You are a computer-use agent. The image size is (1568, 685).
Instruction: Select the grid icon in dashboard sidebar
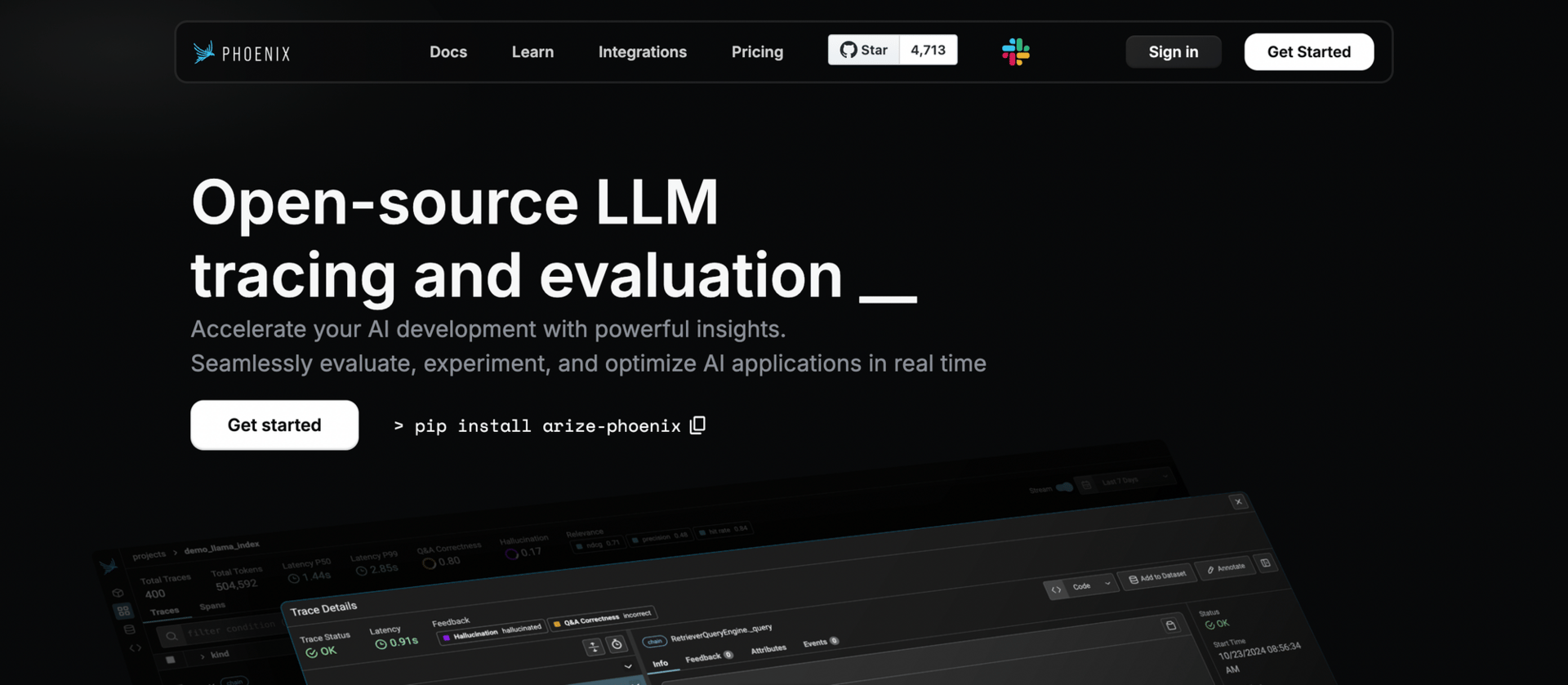123,611
